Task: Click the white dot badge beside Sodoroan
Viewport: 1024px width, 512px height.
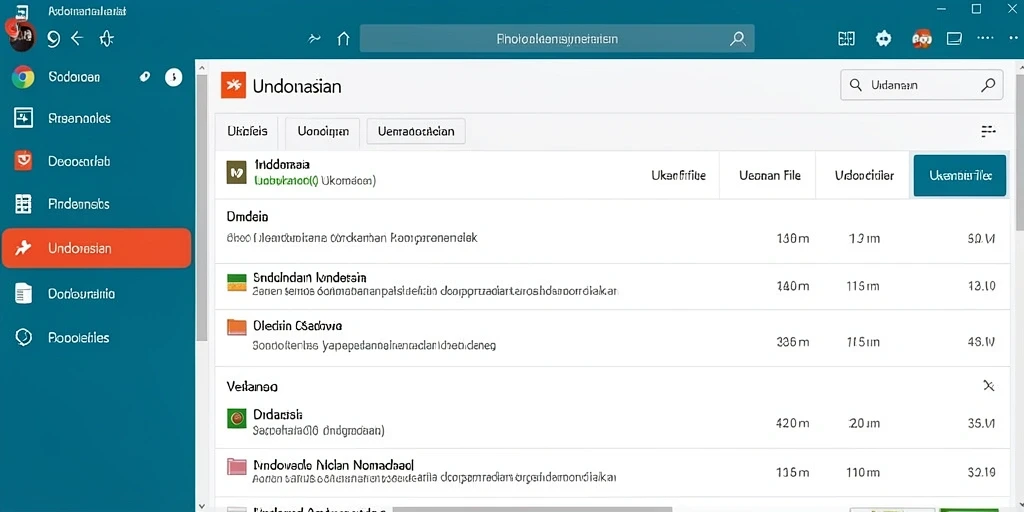Action: click(173, 77)
